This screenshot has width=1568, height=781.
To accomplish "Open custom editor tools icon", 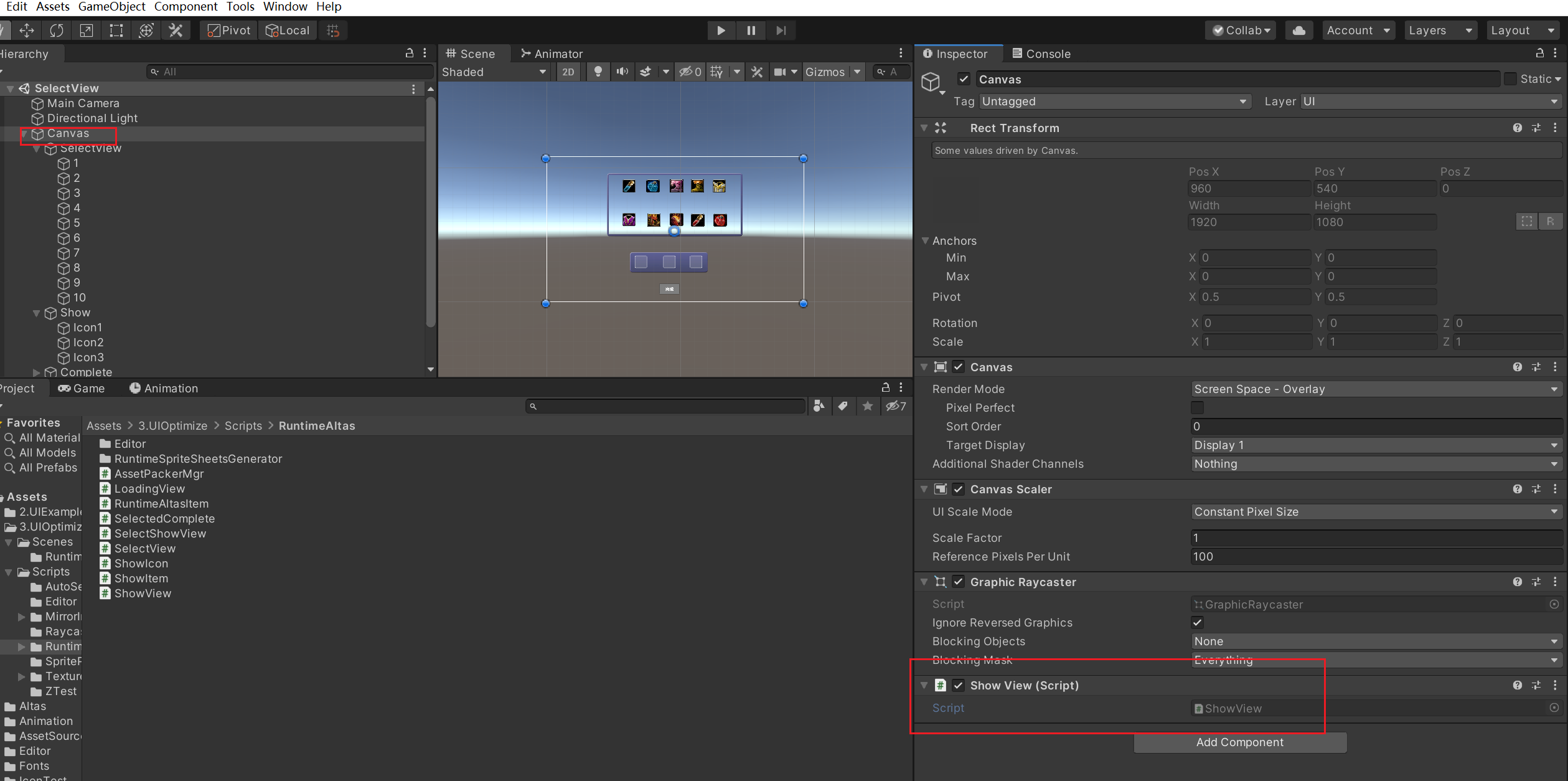I will tap(176, 31).
